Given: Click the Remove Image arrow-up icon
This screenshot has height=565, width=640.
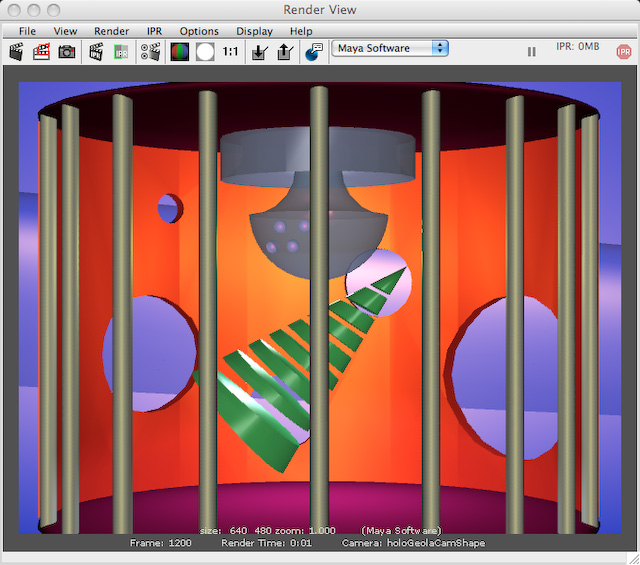Looking at the screenshot, I should point(283,51).
